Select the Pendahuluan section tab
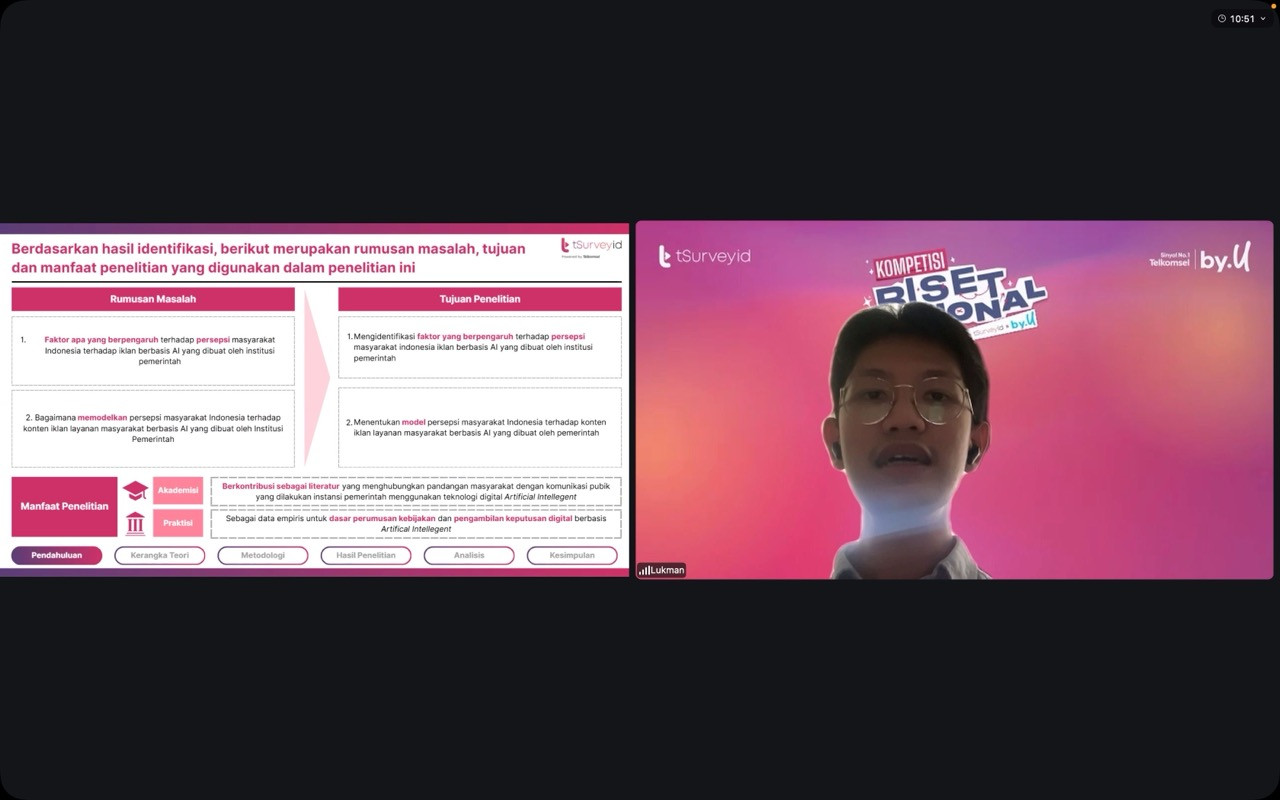The image size is (1280, 800). (x=57, y=555)
